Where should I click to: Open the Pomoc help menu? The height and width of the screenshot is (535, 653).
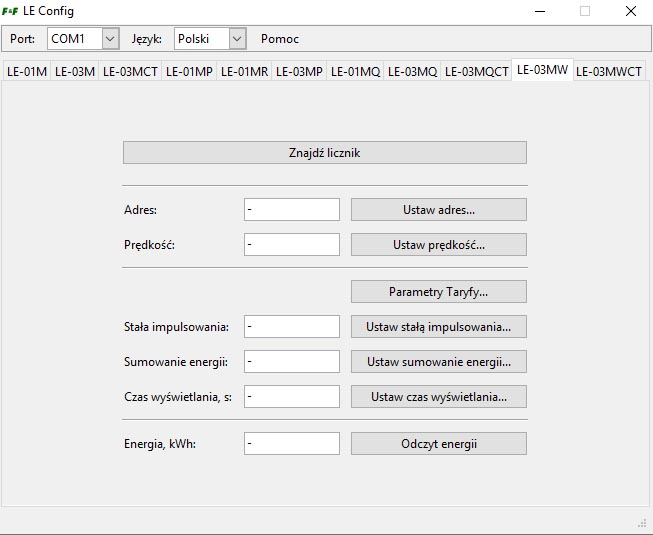pos(280,39)
